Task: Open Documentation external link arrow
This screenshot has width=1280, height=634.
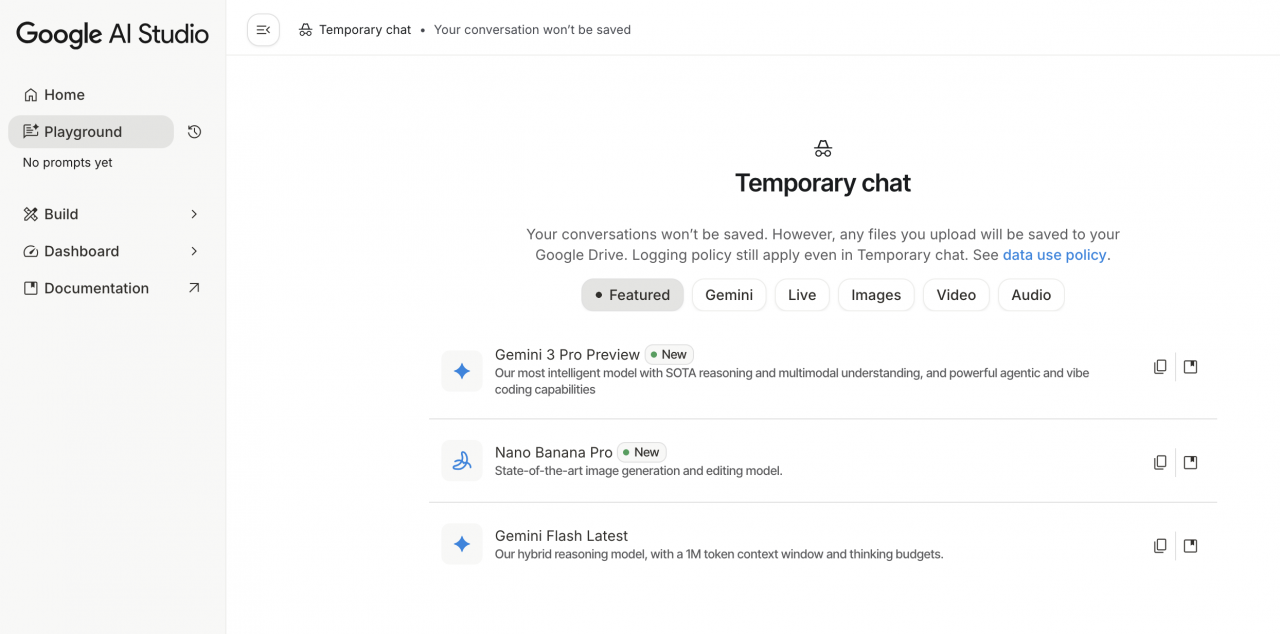Action: (x=194, y=288)
